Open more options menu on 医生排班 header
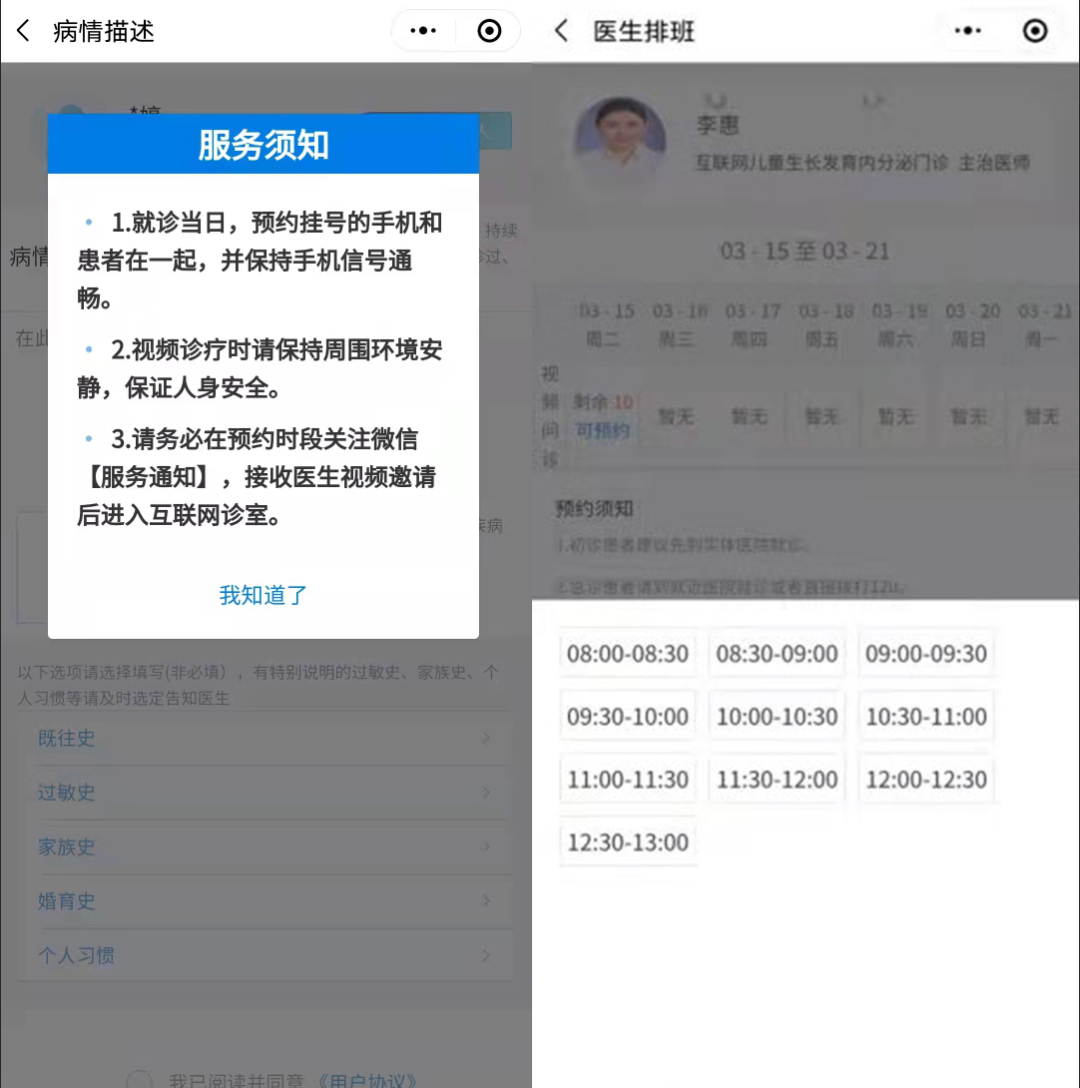The height and width of the screenshot is (1088, 1080). 967,31
